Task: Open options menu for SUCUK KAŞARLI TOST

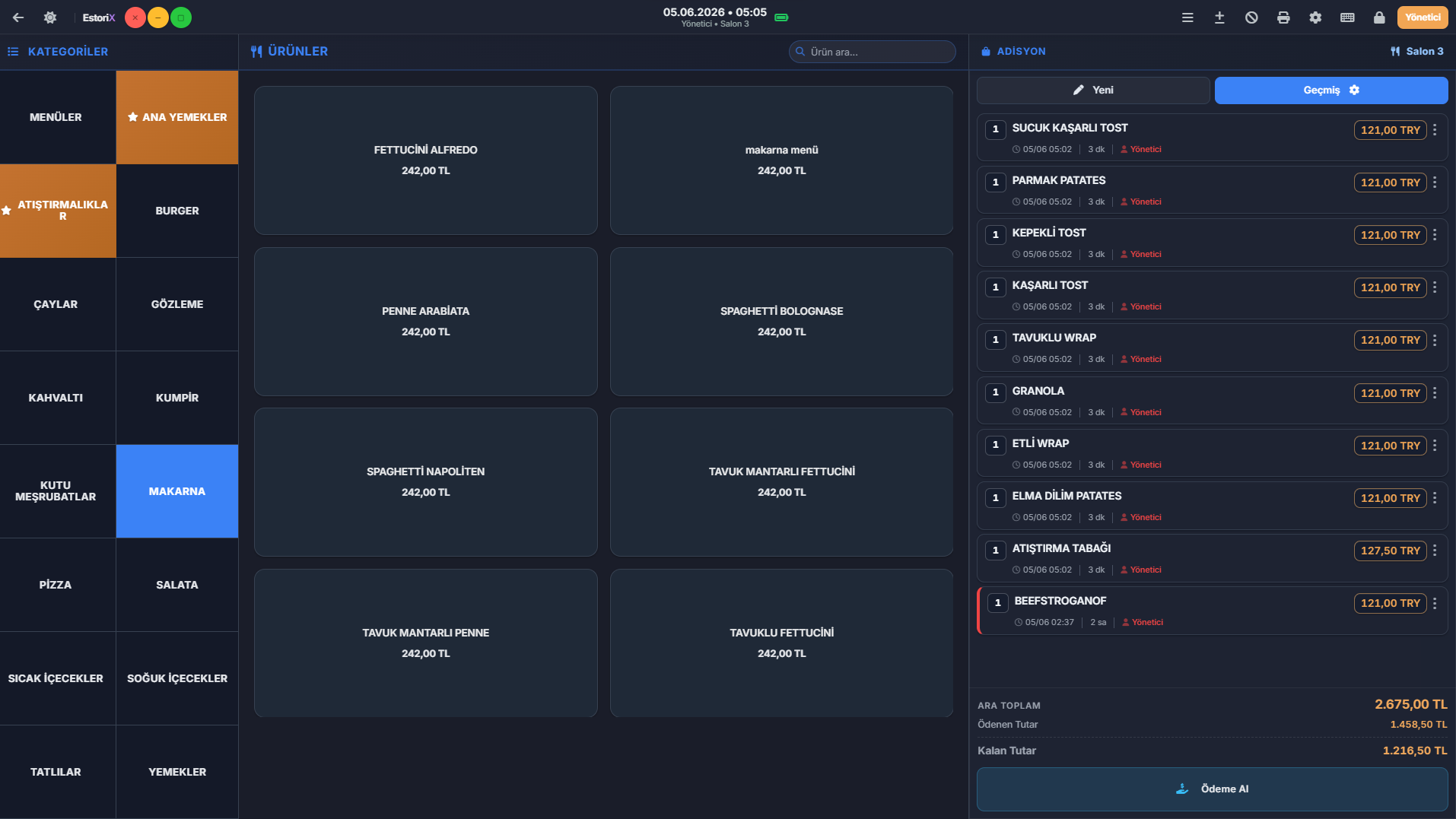Action: tap(1435, 130)
